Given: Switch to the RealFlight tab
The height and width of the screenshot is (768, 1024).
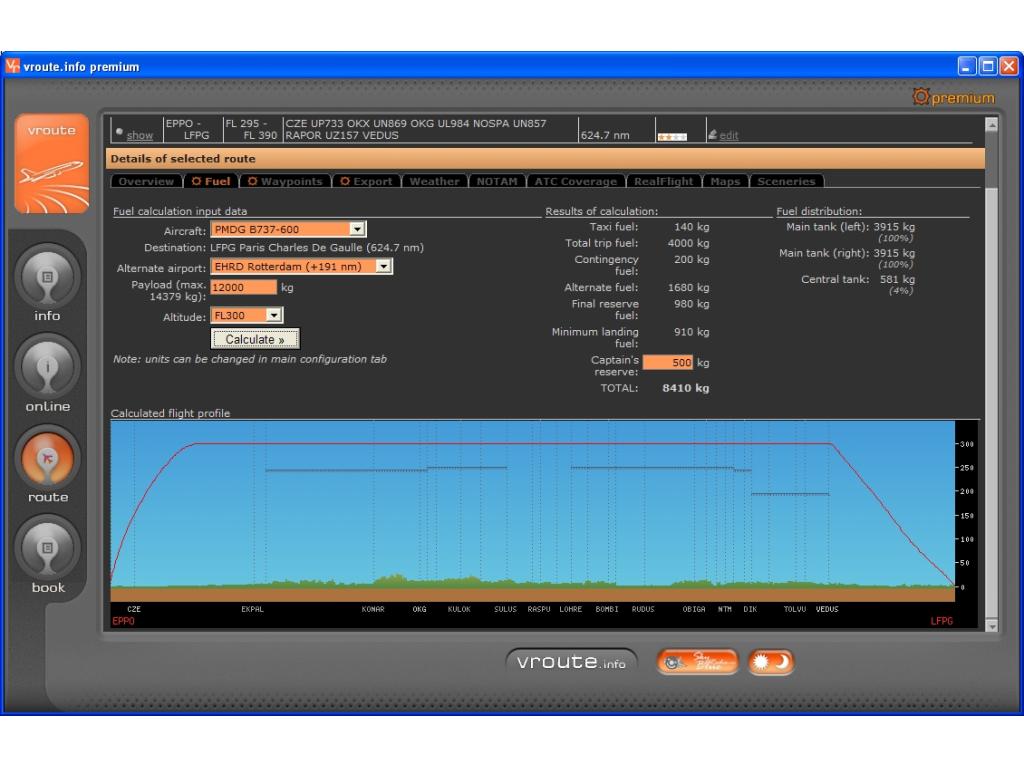Looking at the screenshot, I should point(664,182).
